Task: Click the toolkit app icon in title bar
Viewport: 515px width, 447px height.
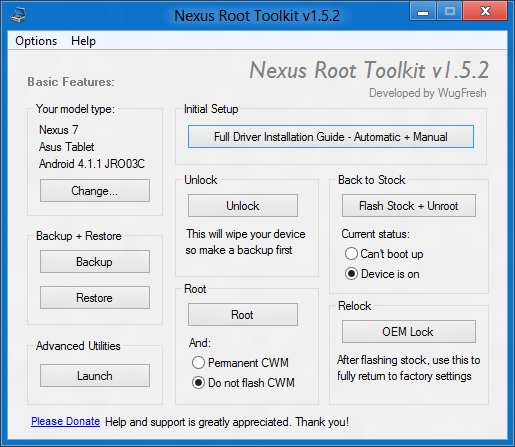Action: [x=18, y=15]
